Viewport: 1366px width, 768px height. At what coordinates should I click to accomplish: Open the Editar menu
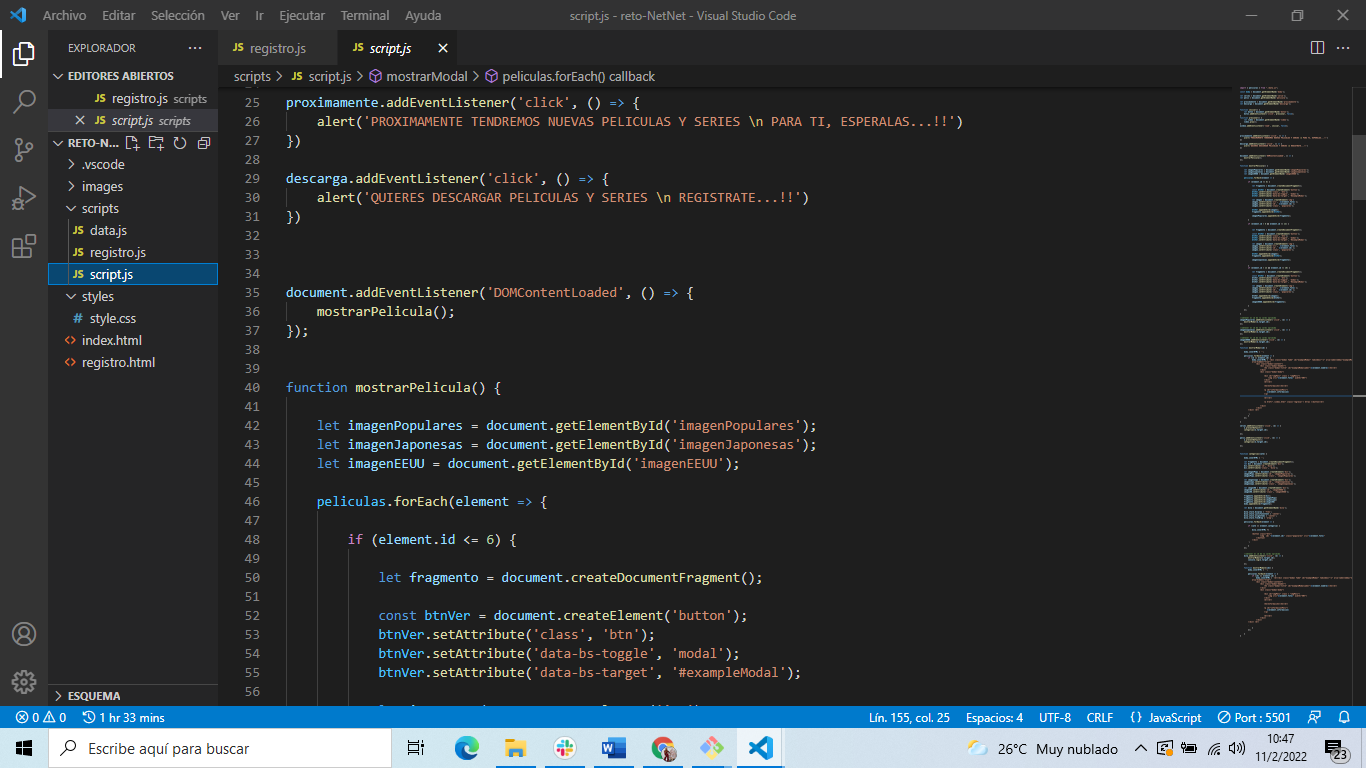(x=119, y=16)
